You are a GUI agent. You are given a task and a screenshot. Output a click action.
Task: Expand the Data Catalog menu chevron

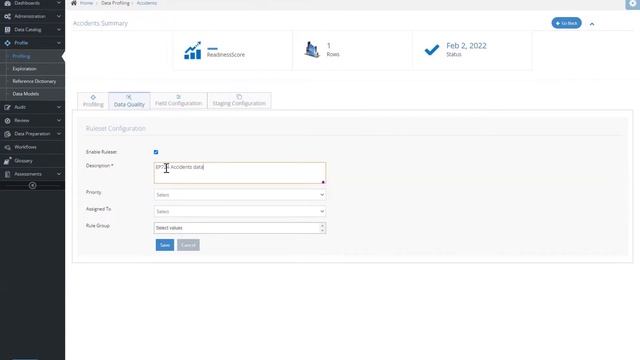[x=59, y=30]
